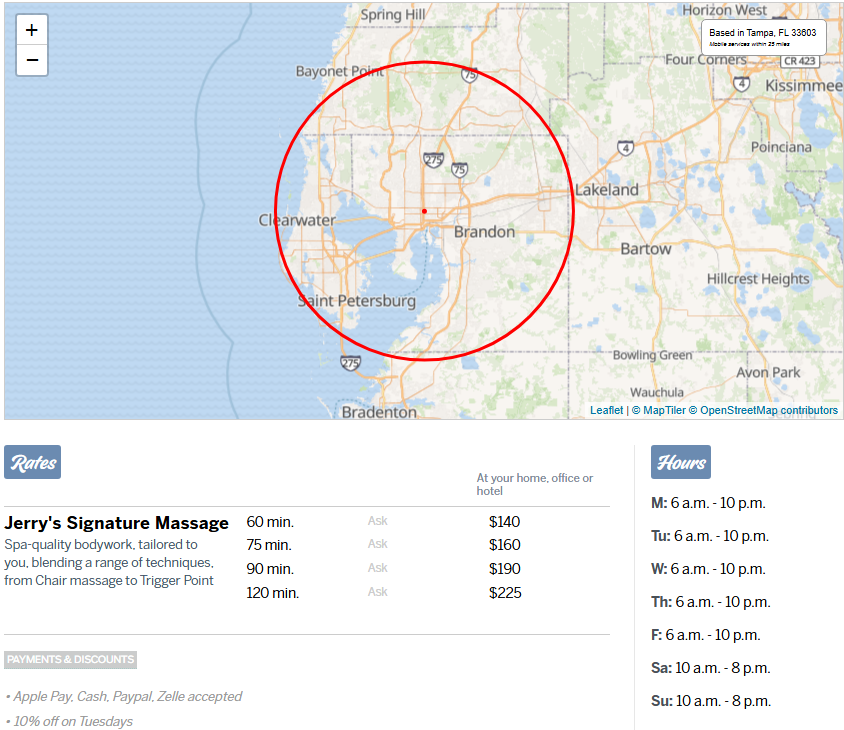Open OpenStreetMap contributors link
Image resolution: width=844 pixels, height=730 pixels.
[768, 410]
